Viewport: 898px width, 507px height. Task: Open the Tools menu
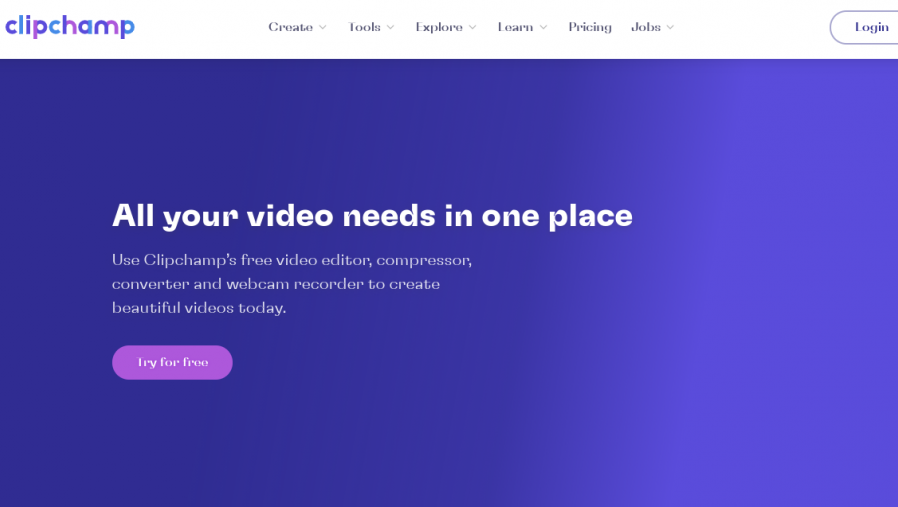pyautogui.click(x=364, y=27)
